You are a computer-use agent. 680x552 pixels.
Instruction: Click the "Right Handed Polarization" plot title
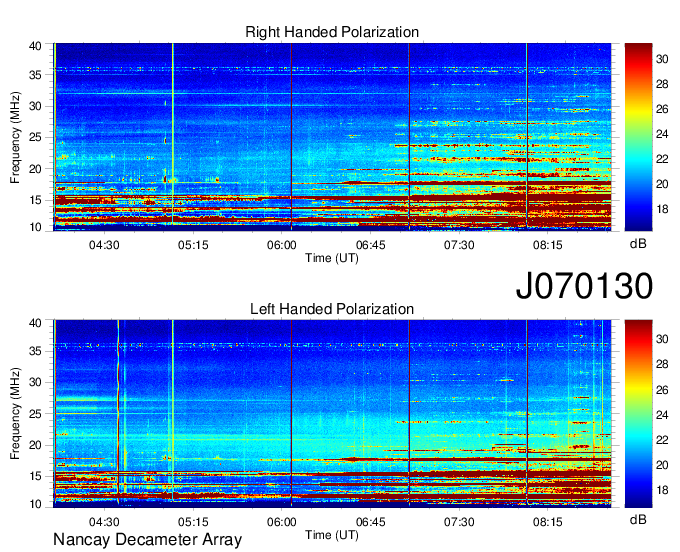[332, 32]
